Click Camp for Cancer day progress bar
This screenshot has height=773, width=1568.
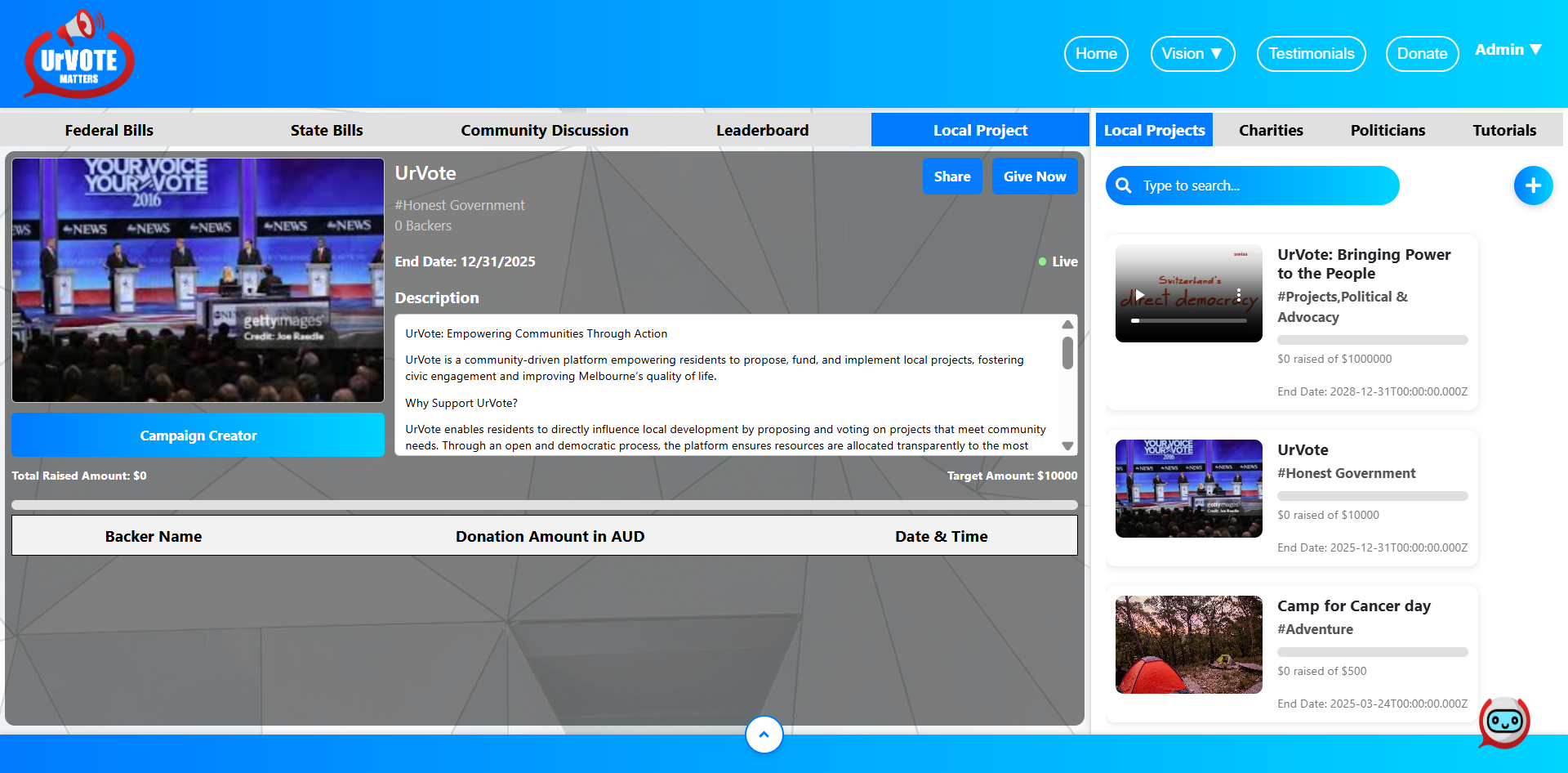coord(1373,652)
